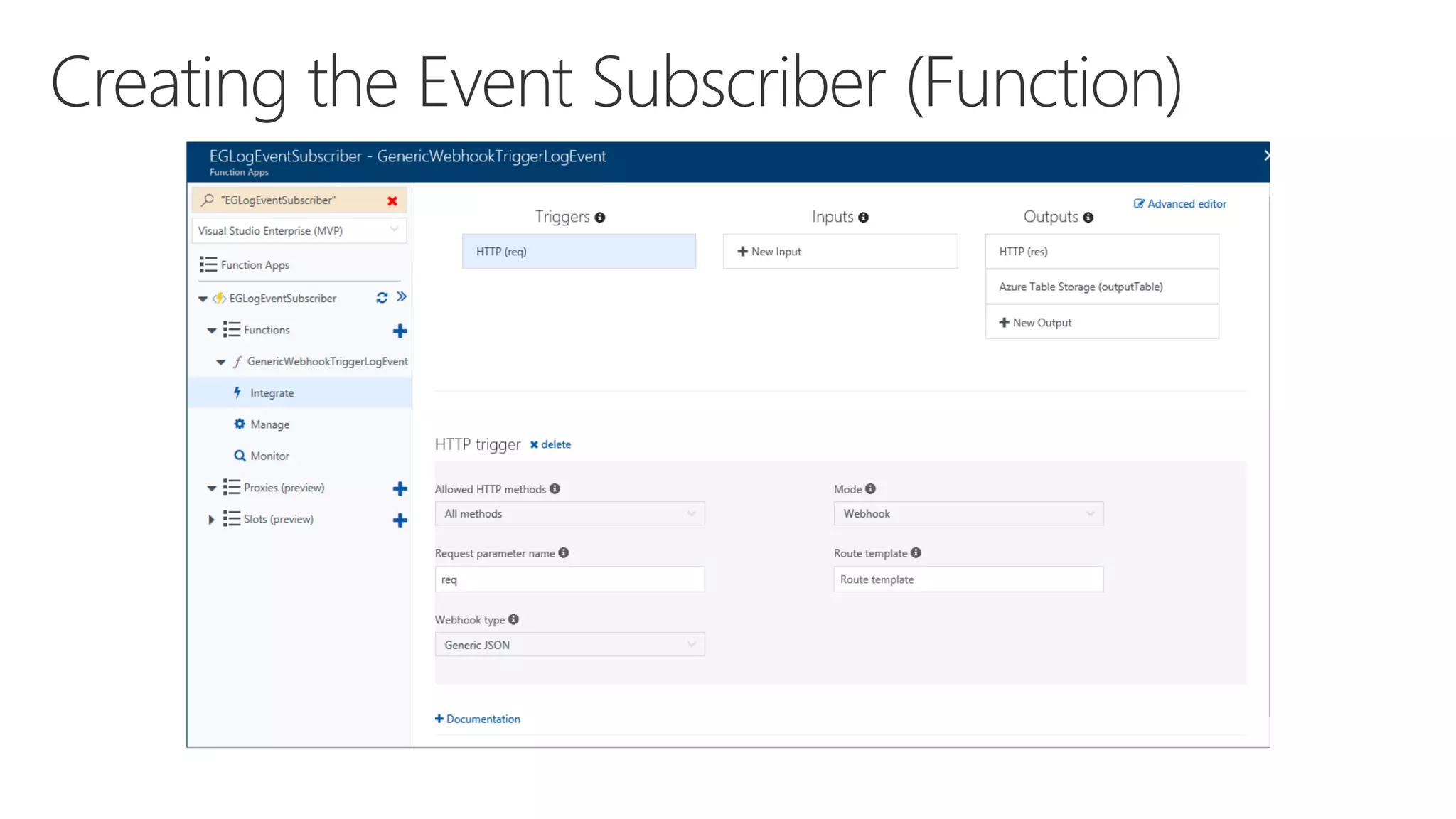Open the Advanced editor link
Viewport: 1456px width, 819px height.
coord(1180,204)
